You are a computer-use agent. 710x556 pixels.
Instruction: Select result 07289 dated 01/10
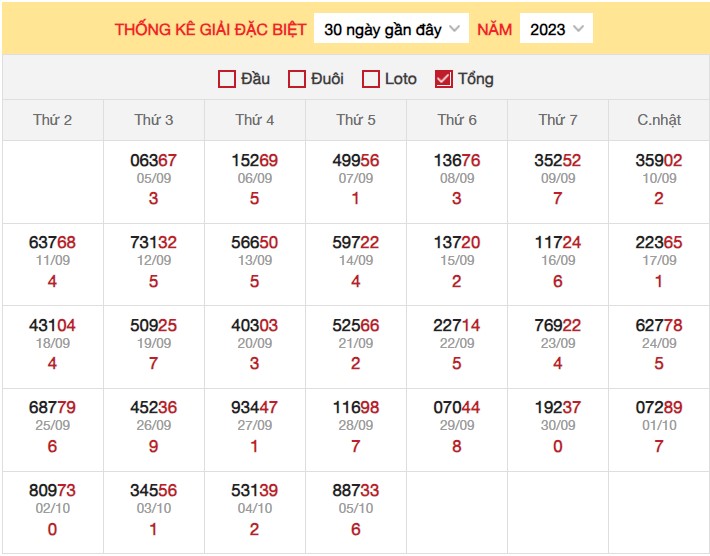(659, 407)
